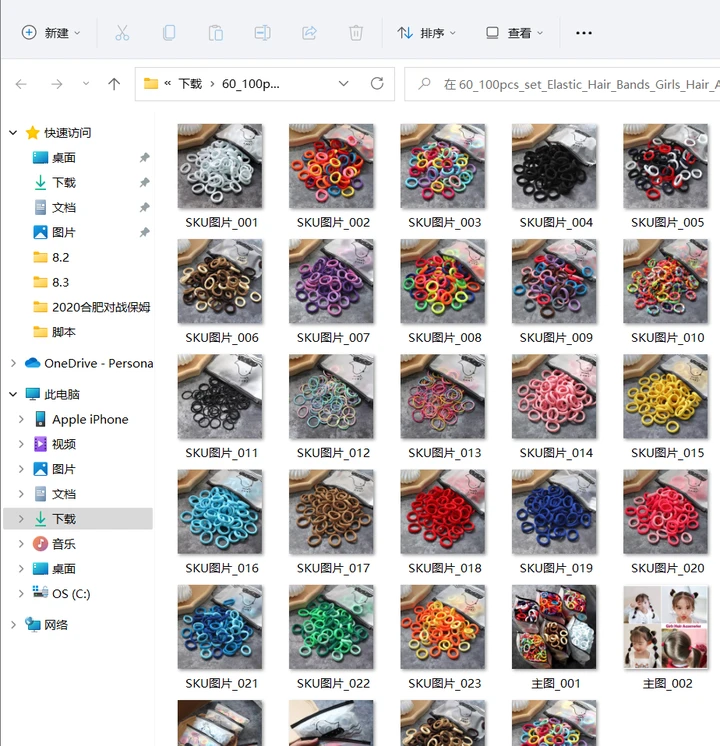This screenshot has width=720, height=746.
Task: Click the Paste clipboard icon
Action: click(216, 33)
